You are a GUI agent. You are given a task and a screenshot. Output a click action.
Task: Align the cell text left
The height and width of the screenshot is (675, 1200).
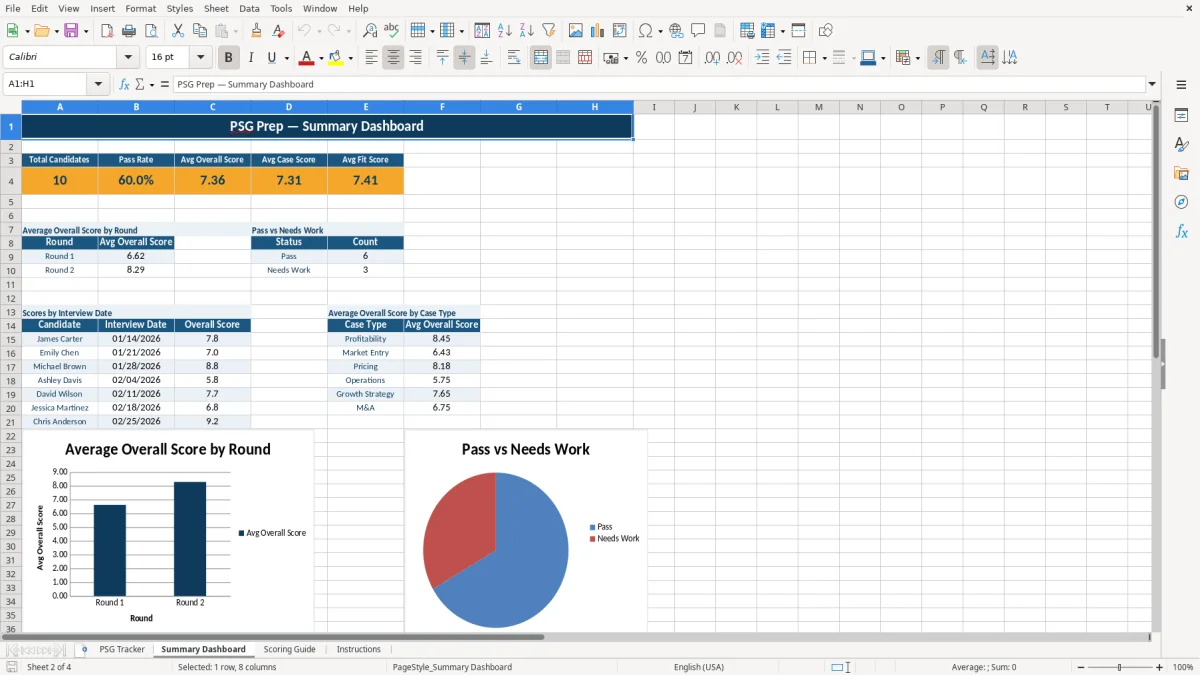coord(371,58)
